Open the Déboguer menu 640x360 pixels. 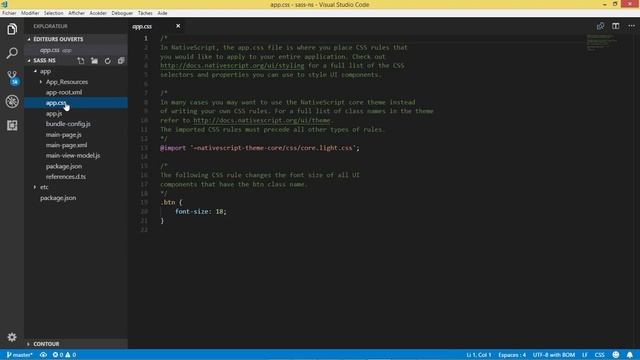click(122, 13)
